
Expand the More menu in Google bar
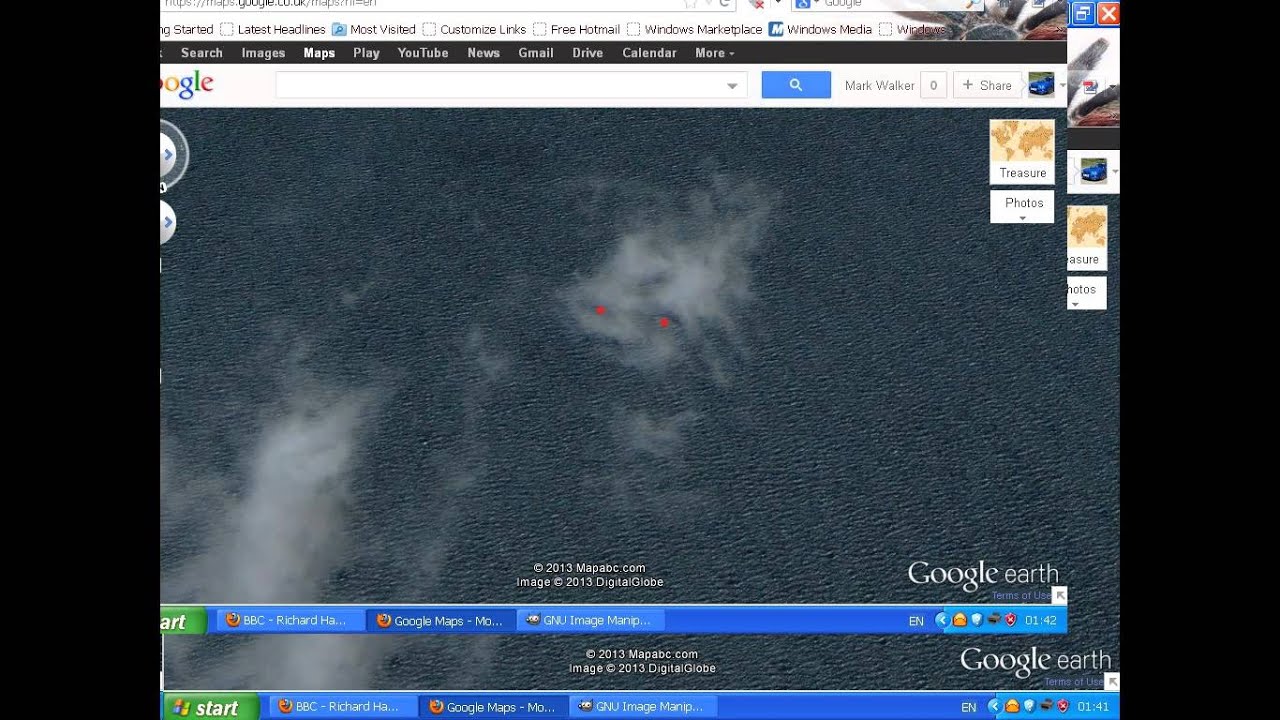(x=715, y=53)
